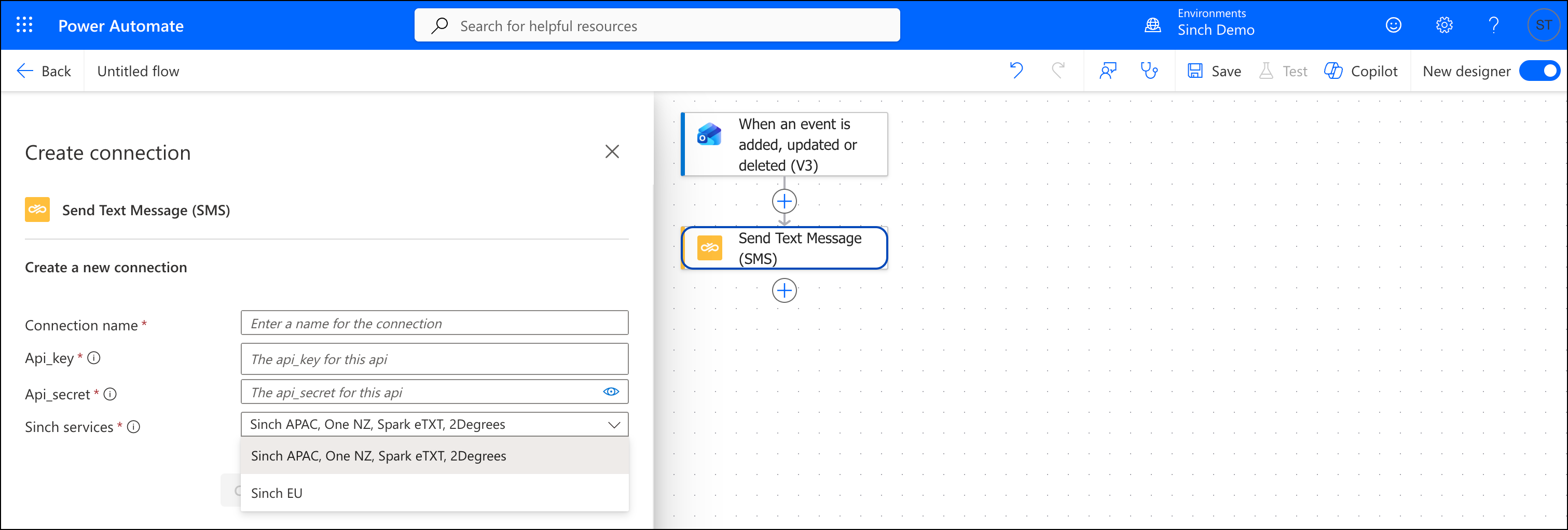This screenshot has width=1568, height=530.
Task: Redo the flow change
Action: 1058,71
